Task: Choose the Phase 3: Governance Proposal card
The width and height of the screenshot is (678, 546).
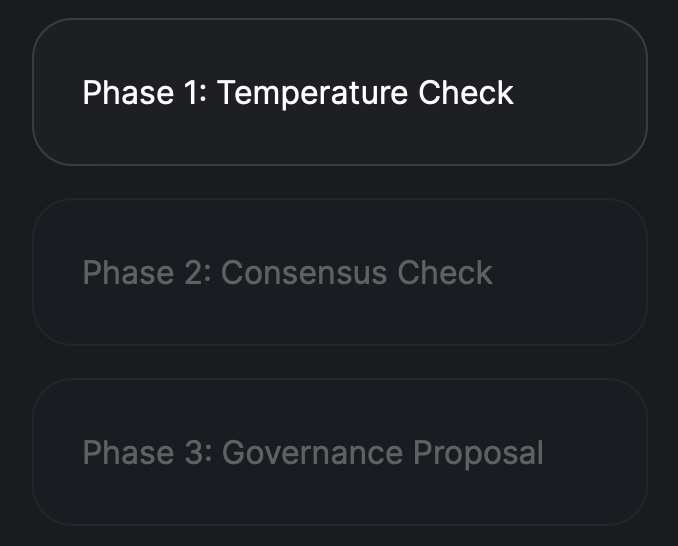Action: tap(340, 452)
